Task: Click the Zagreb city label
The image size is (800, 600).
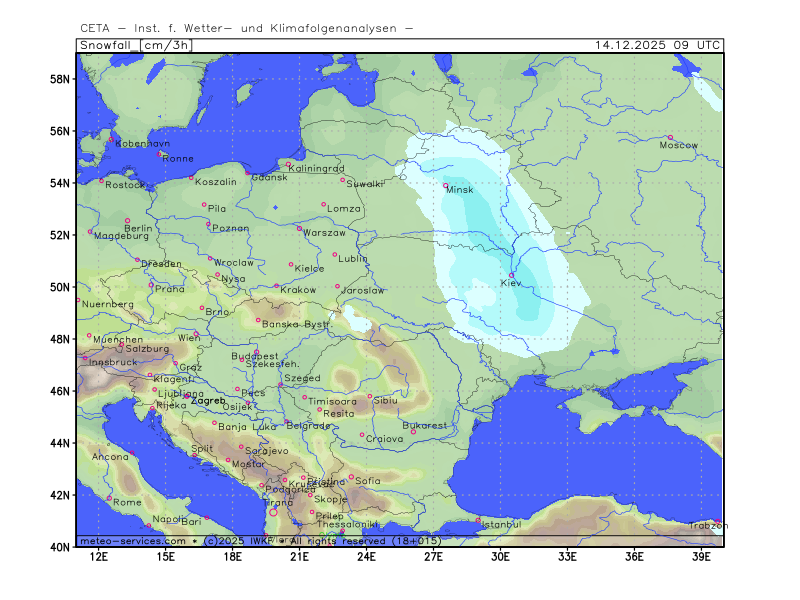Action: [x=208, y=400]
